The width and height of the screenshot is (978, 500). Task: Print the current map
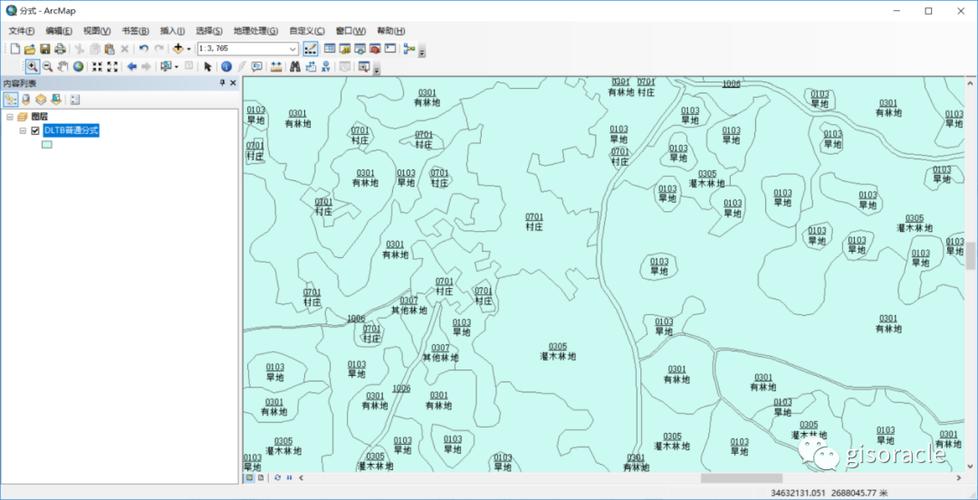pyautogui.click(x=60, y=49)
